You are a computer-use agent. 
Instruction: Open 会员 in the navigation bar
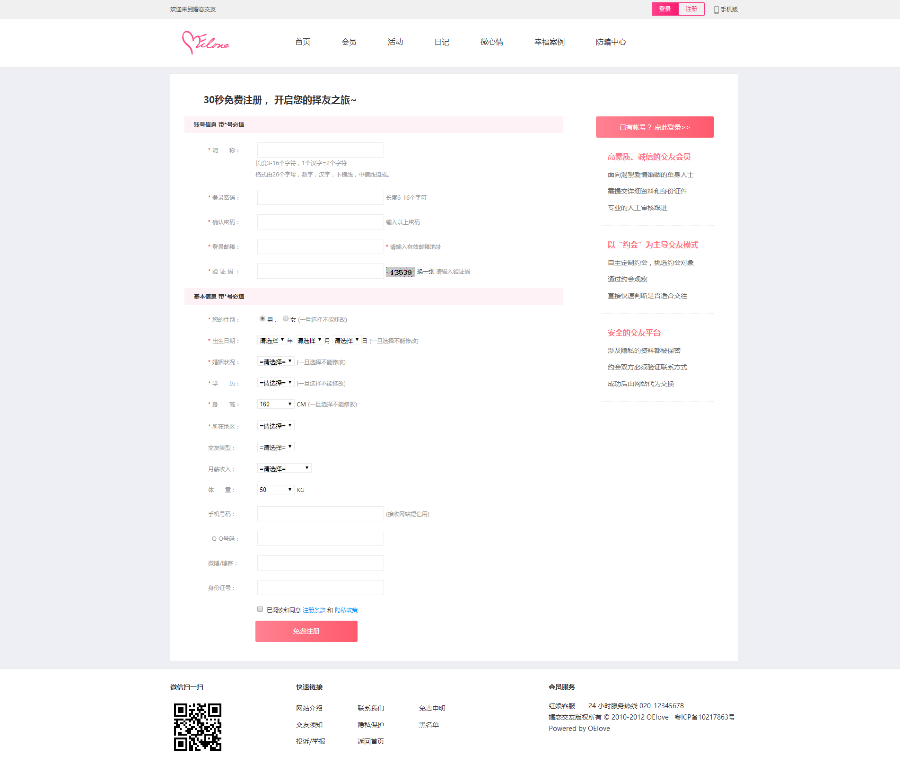pos(349,42)
